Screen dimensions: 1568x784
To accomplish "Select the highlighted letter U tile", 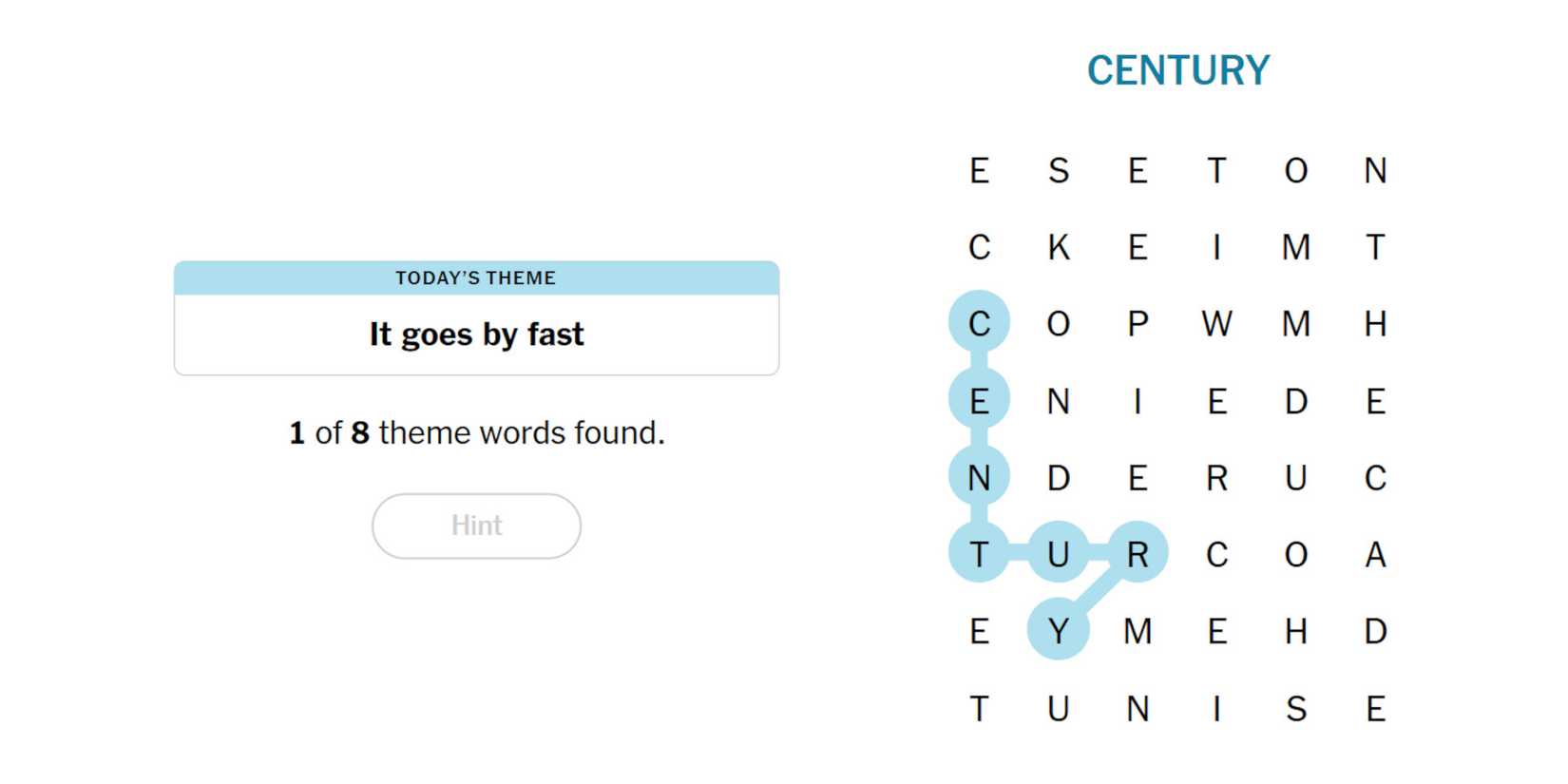I will [1058, 553].
